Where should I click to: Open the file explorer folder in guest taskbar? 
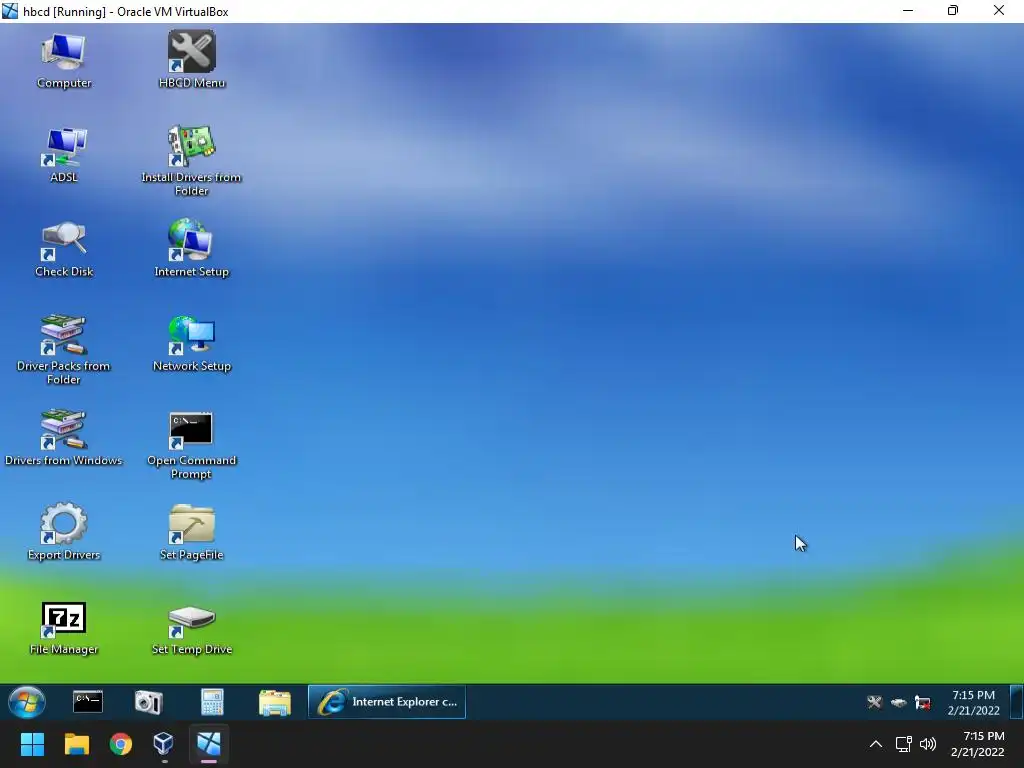(275, 703)
